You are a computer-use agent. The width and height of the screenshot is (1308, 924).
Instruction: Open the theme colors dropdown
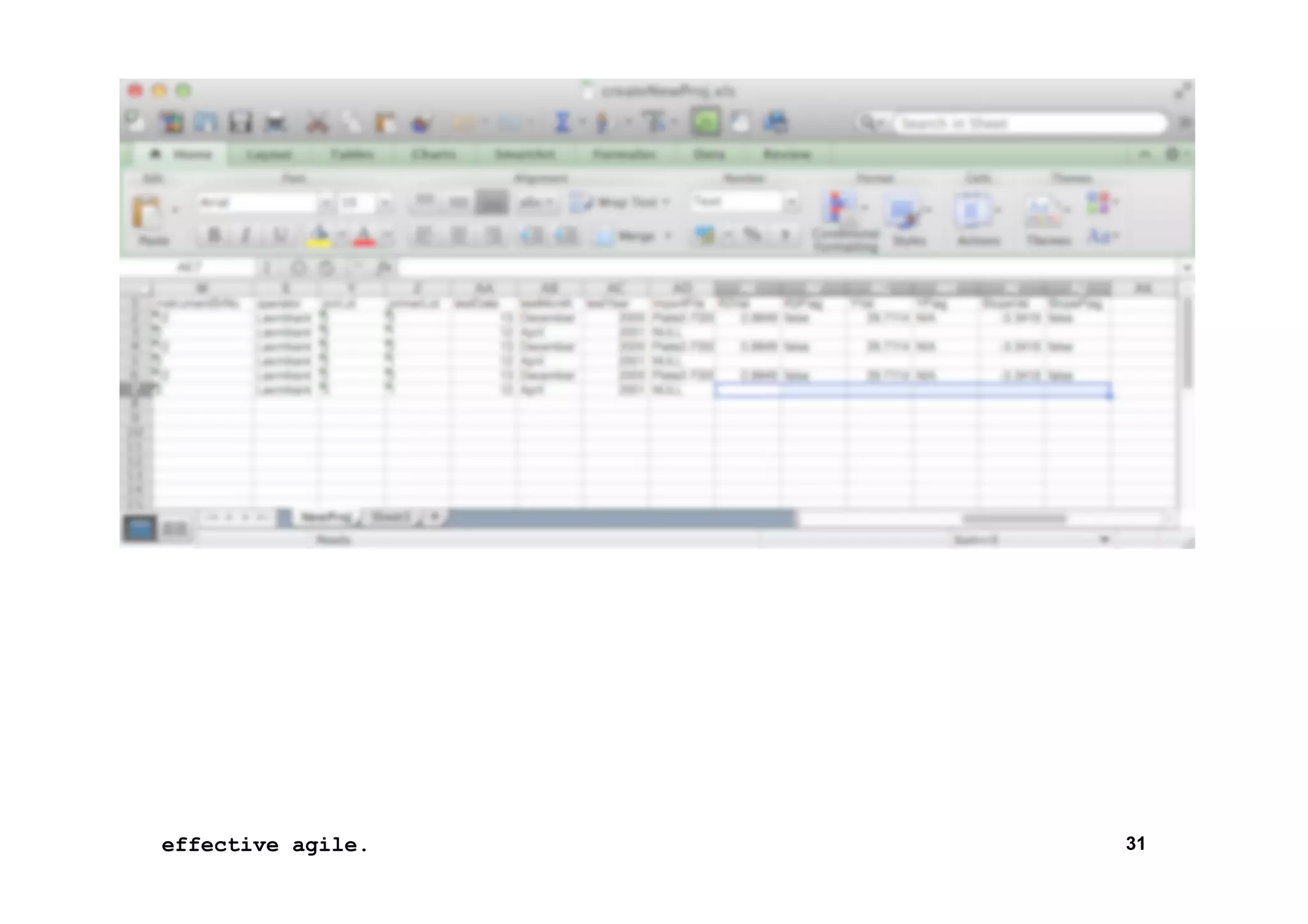[1102, 203]
